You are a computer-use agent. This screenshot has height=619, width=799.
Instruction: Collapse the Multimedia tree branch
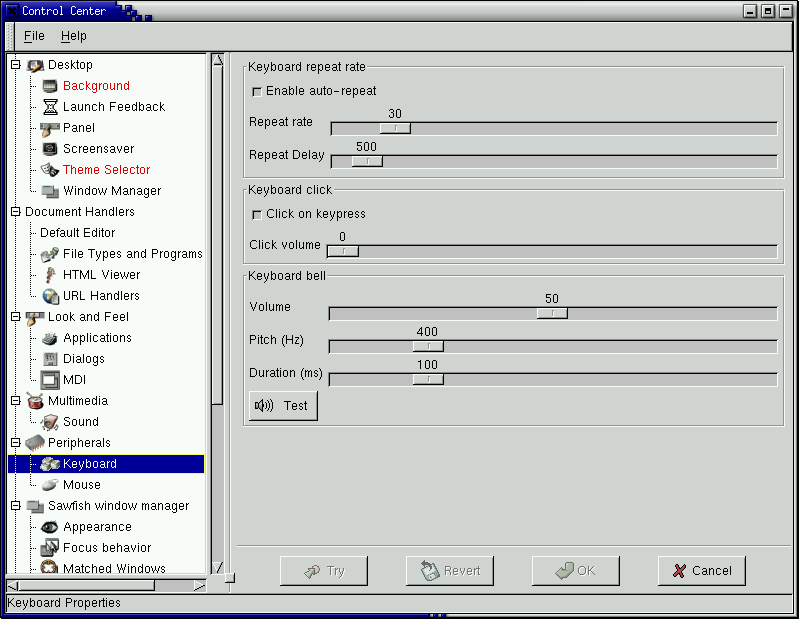(15, 401)
